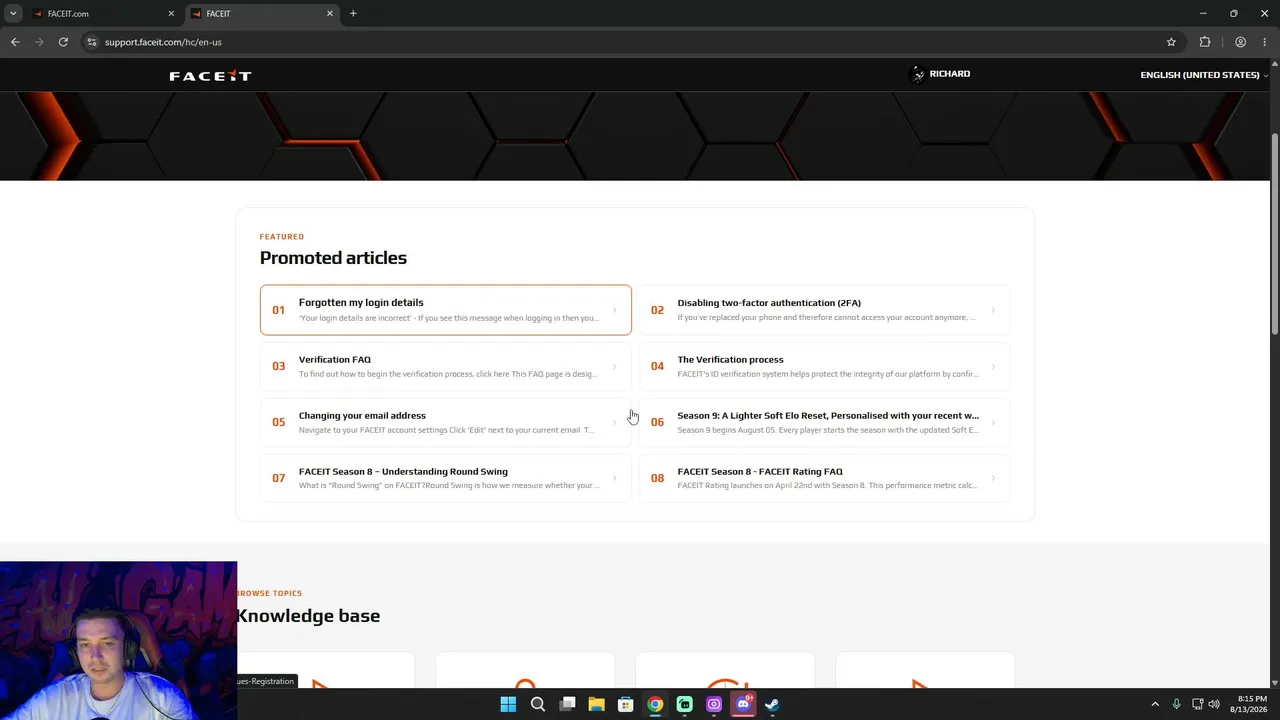Open Windows Search from the taskbar
This screenshot has width=1280, height=720.
538,704
